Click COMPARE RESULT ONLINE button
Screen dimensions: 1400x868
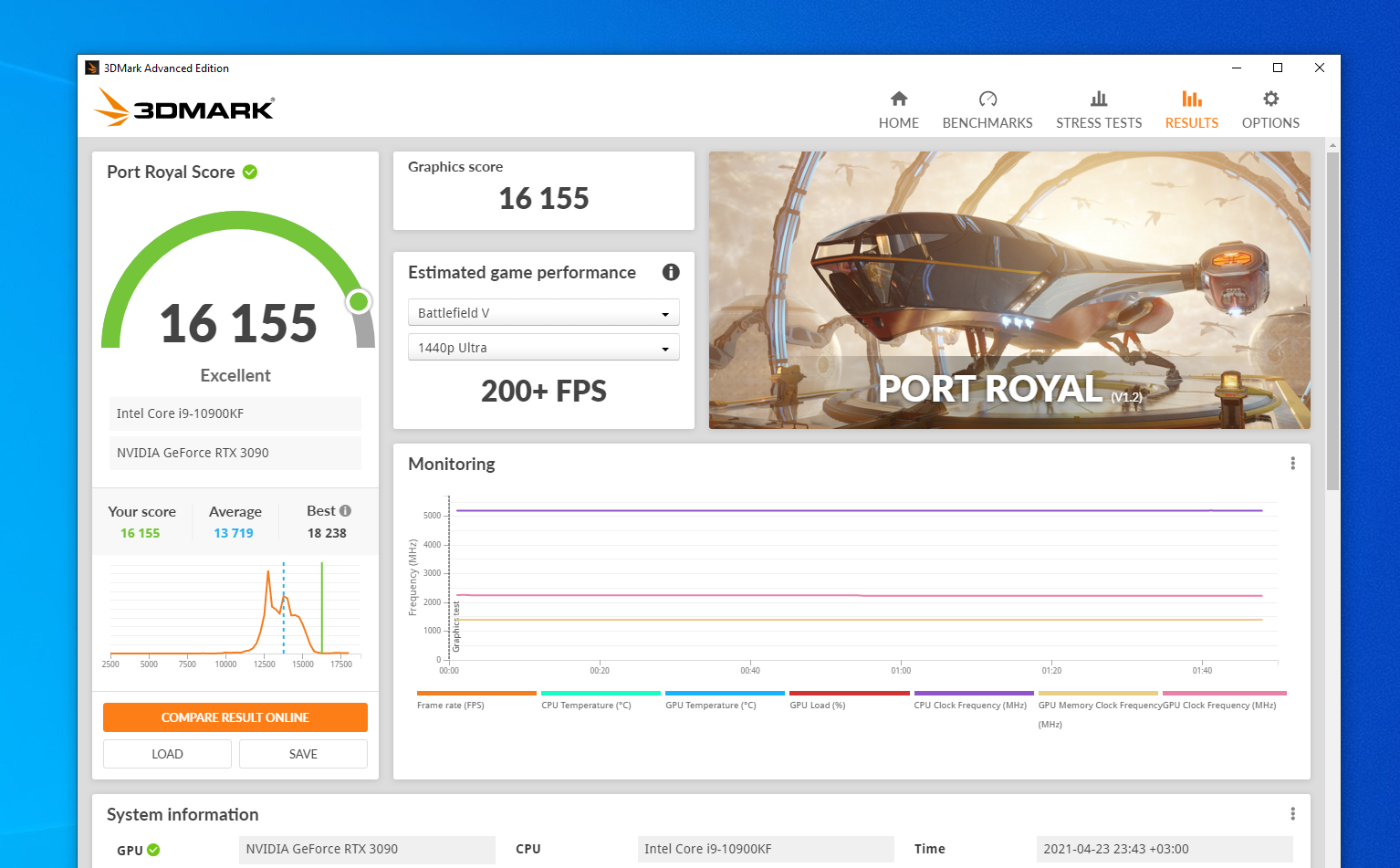coord(235,717)
